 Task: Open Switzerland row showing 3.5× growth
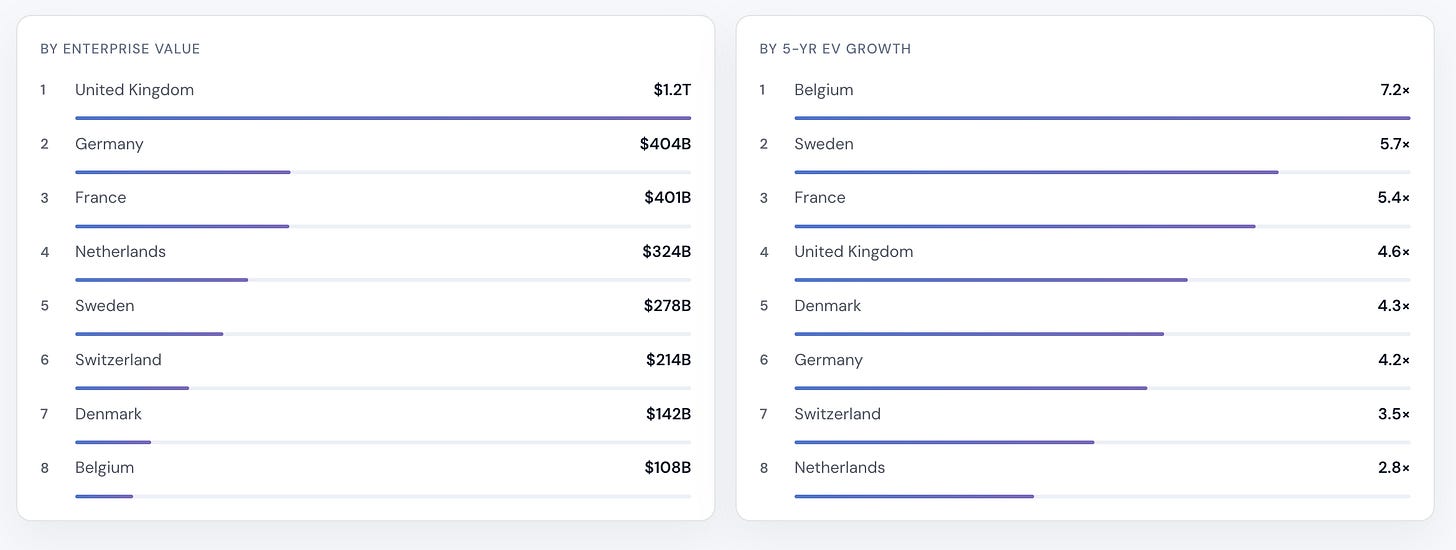click(x=1085, y=422)
